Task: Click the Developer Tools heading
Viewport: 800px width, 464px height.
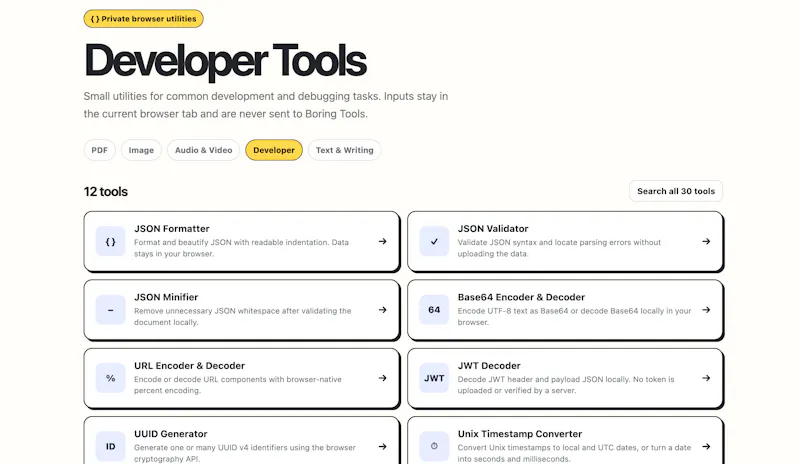Action: click(225, 60)
